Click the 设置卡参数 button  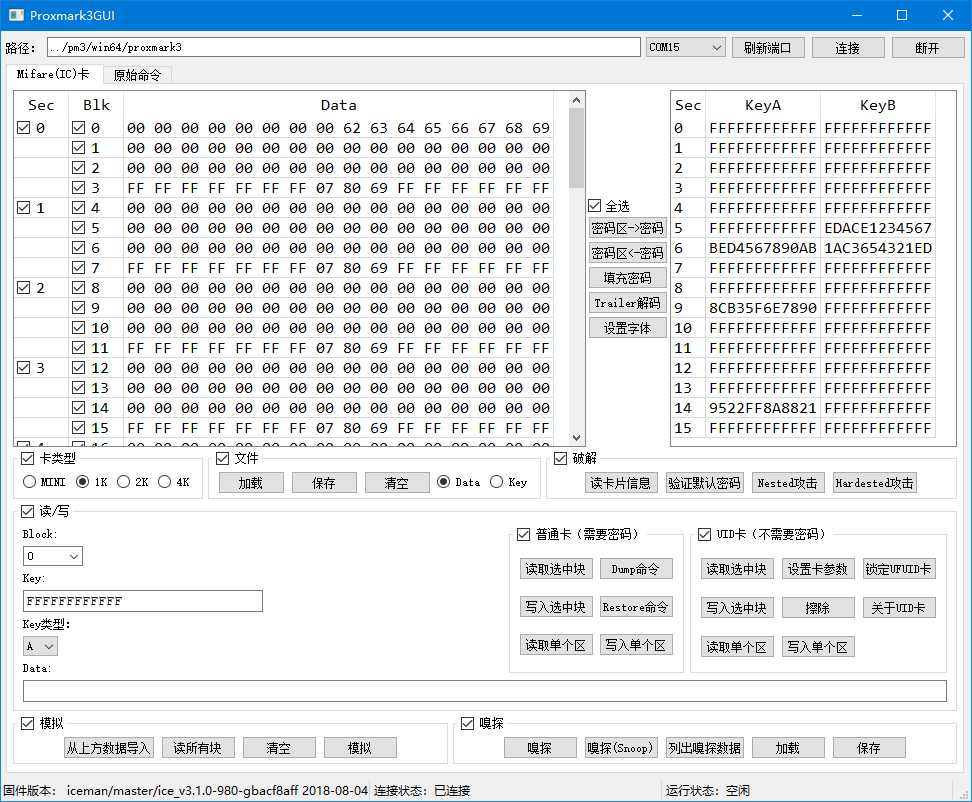point(818,569)
